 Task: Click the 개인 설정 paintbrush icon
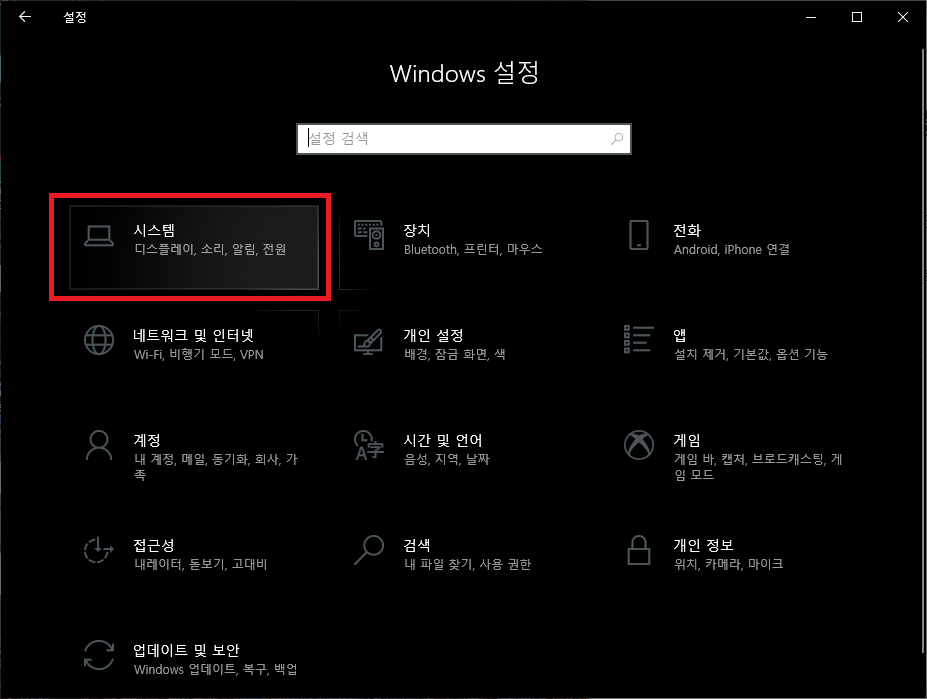coord(368,341)
